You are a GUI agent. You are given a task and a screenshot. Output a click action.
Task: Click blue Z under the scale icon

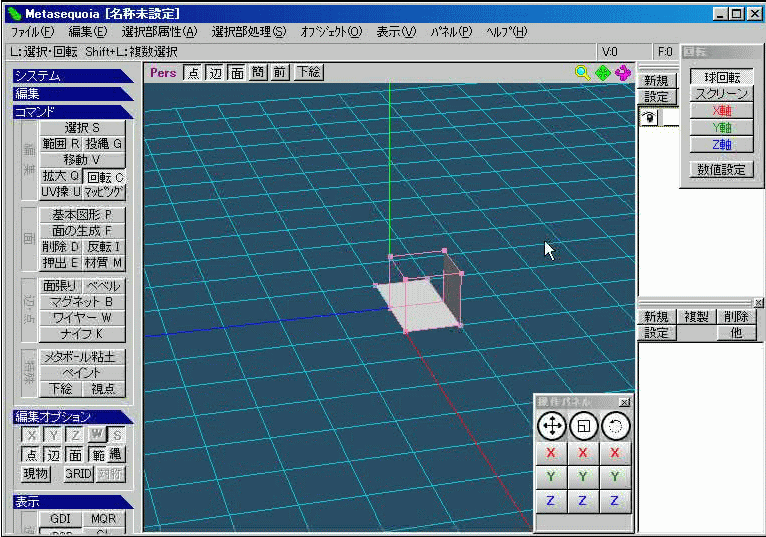[583, 501]
